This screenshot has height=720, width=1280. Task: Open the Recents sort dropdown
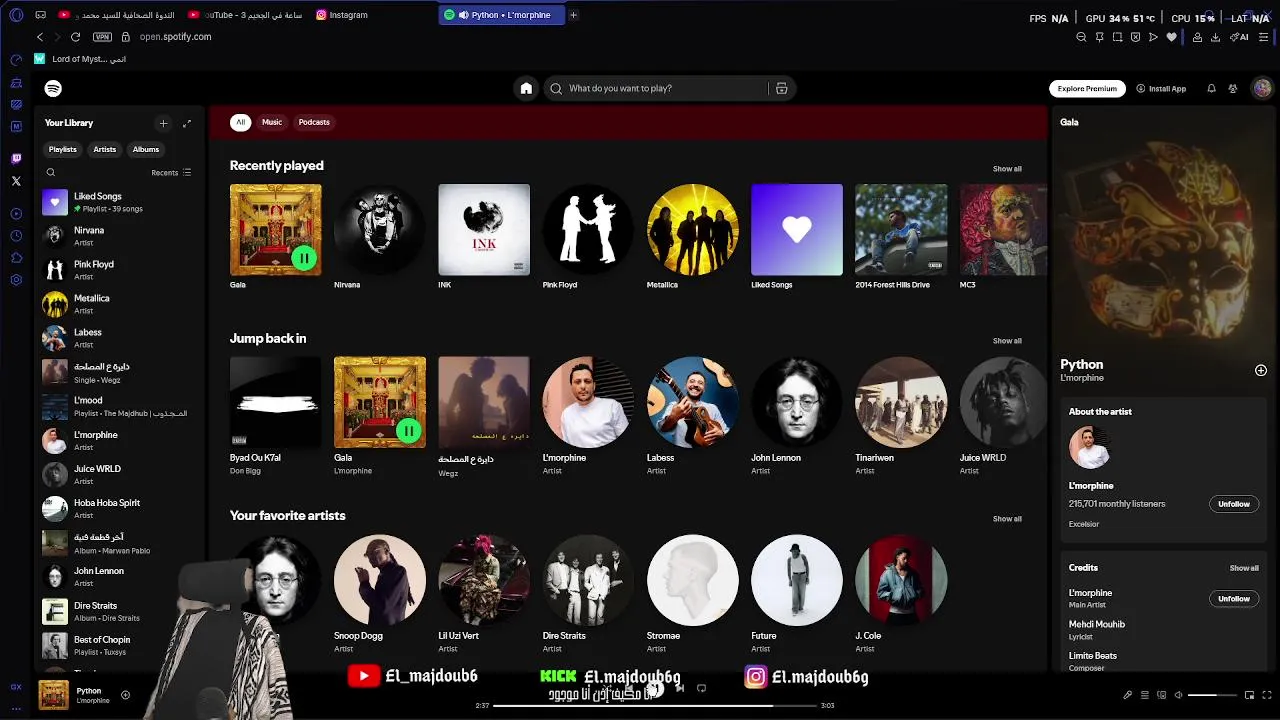171,172
